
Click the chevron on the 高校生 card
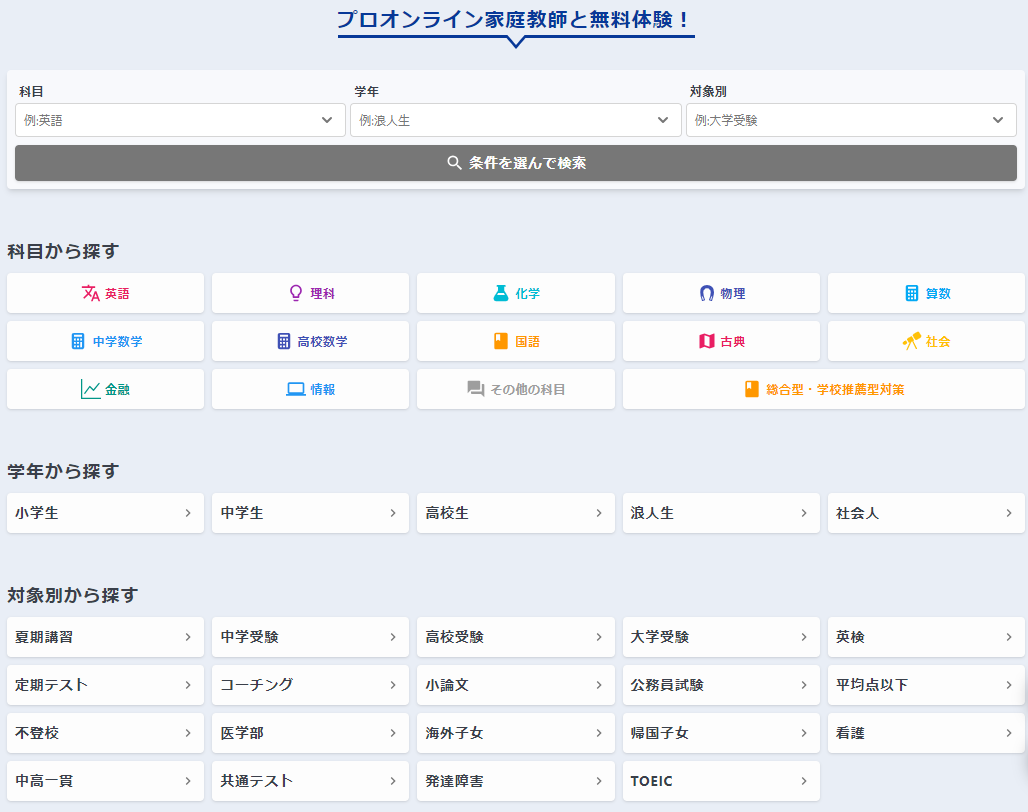(x=599, y=512)
